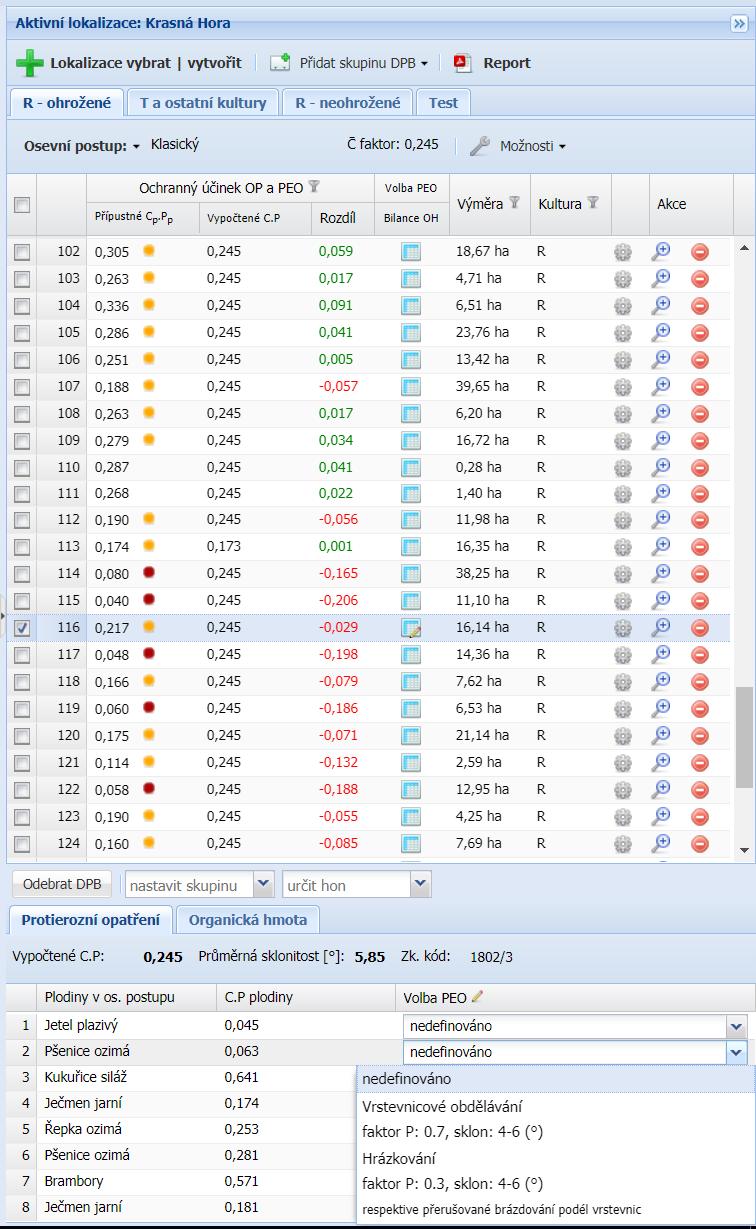Click Lokalizace vybrat | vytvořit text

(146, 63)
